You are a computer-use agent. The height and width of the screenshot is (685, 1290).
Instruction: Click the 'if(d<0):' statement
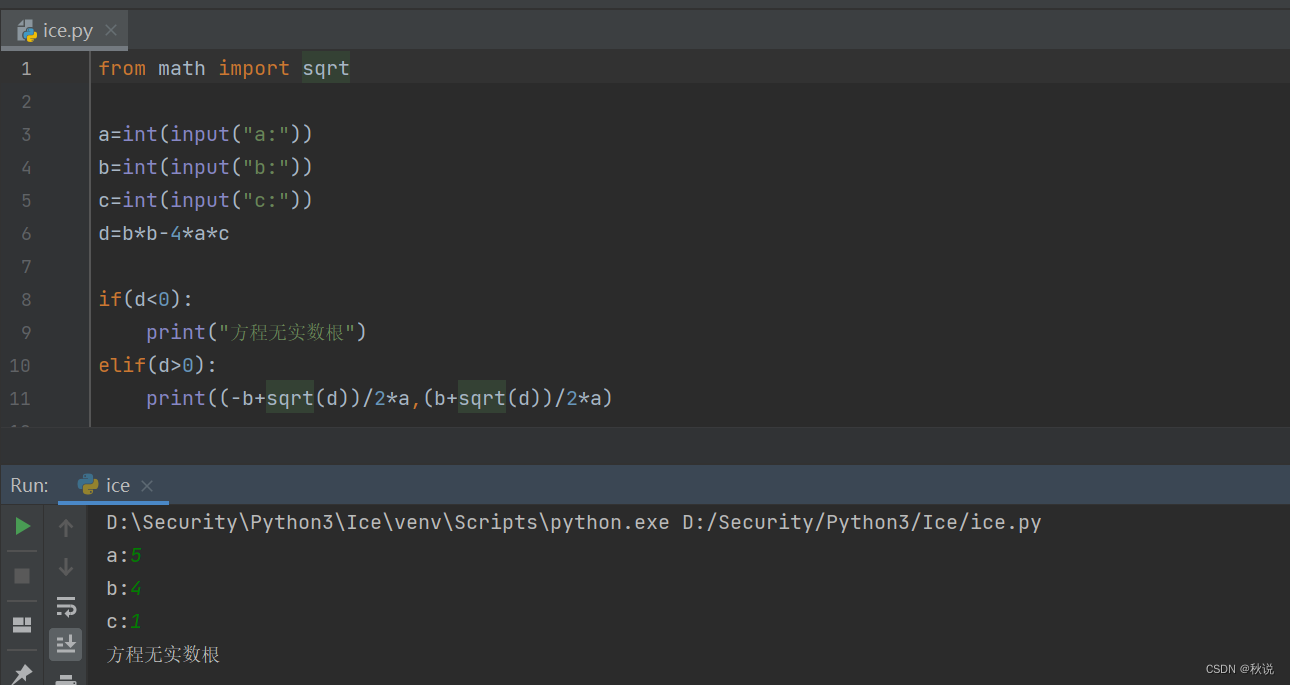click(x=146, y=299)
